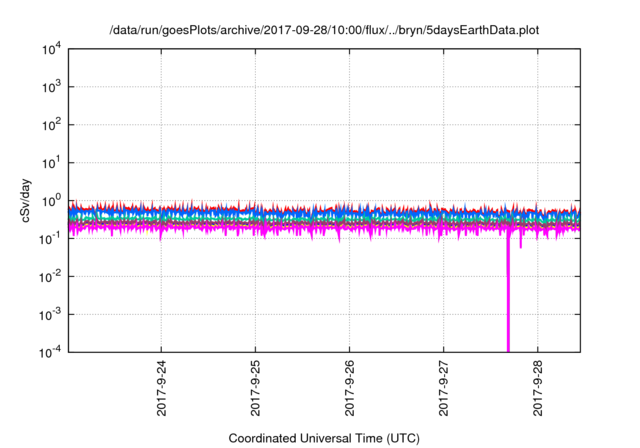The image size is (640, 448).
Task: Click the 2017-9-25 date tick label
Action: tap(256, 388)
